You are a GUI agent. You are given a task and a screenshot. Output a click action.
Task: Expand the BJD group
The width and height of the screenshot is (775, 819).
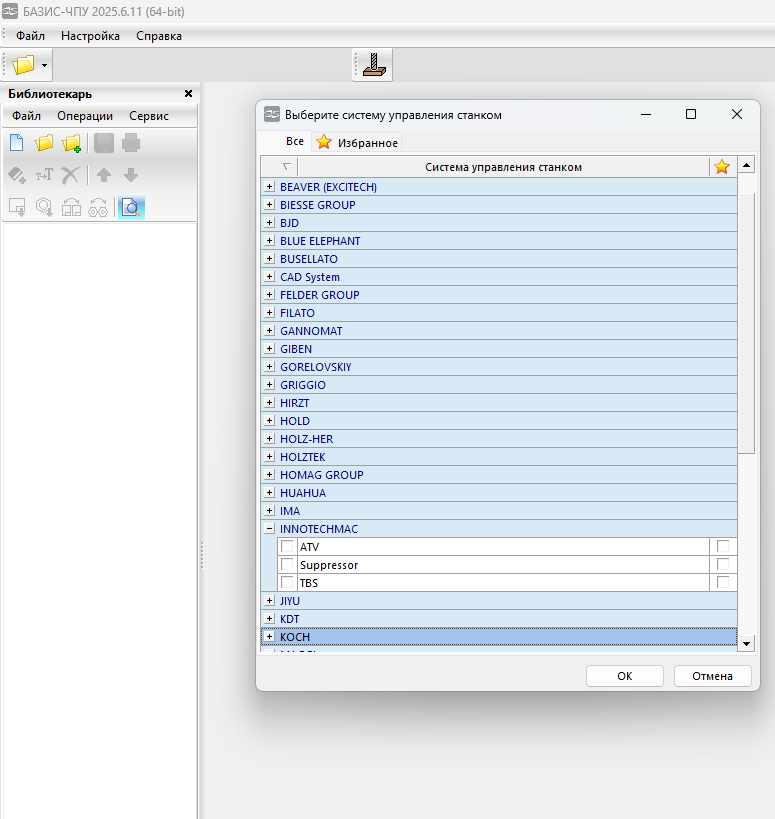269,223
